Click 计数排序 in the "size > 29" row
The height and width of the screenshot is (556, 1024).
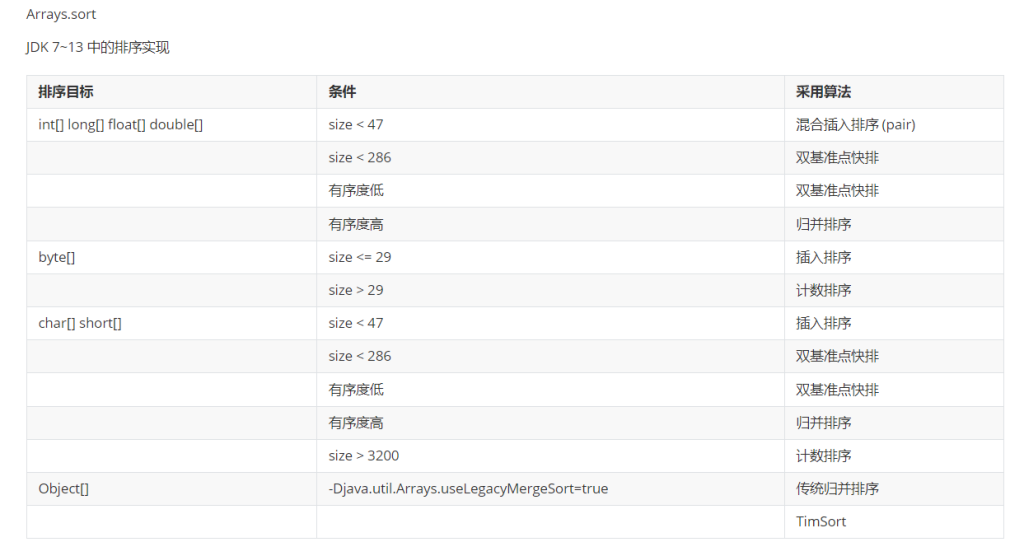[823, 290]
